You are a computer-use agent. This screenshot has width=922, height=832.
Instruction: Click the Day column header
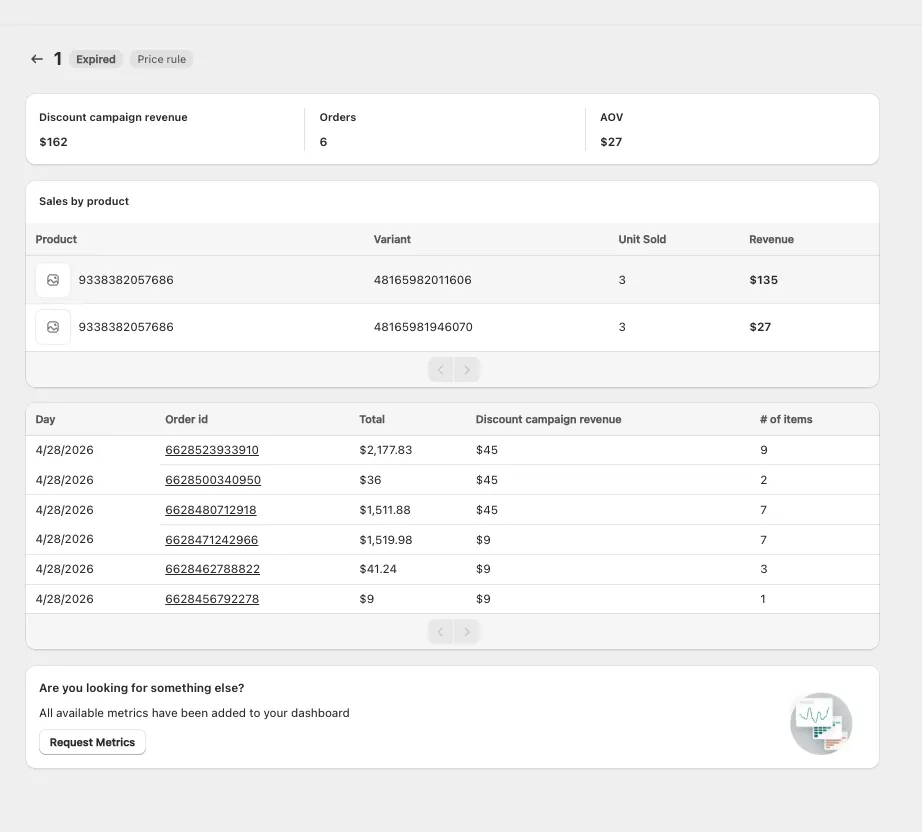45,419
